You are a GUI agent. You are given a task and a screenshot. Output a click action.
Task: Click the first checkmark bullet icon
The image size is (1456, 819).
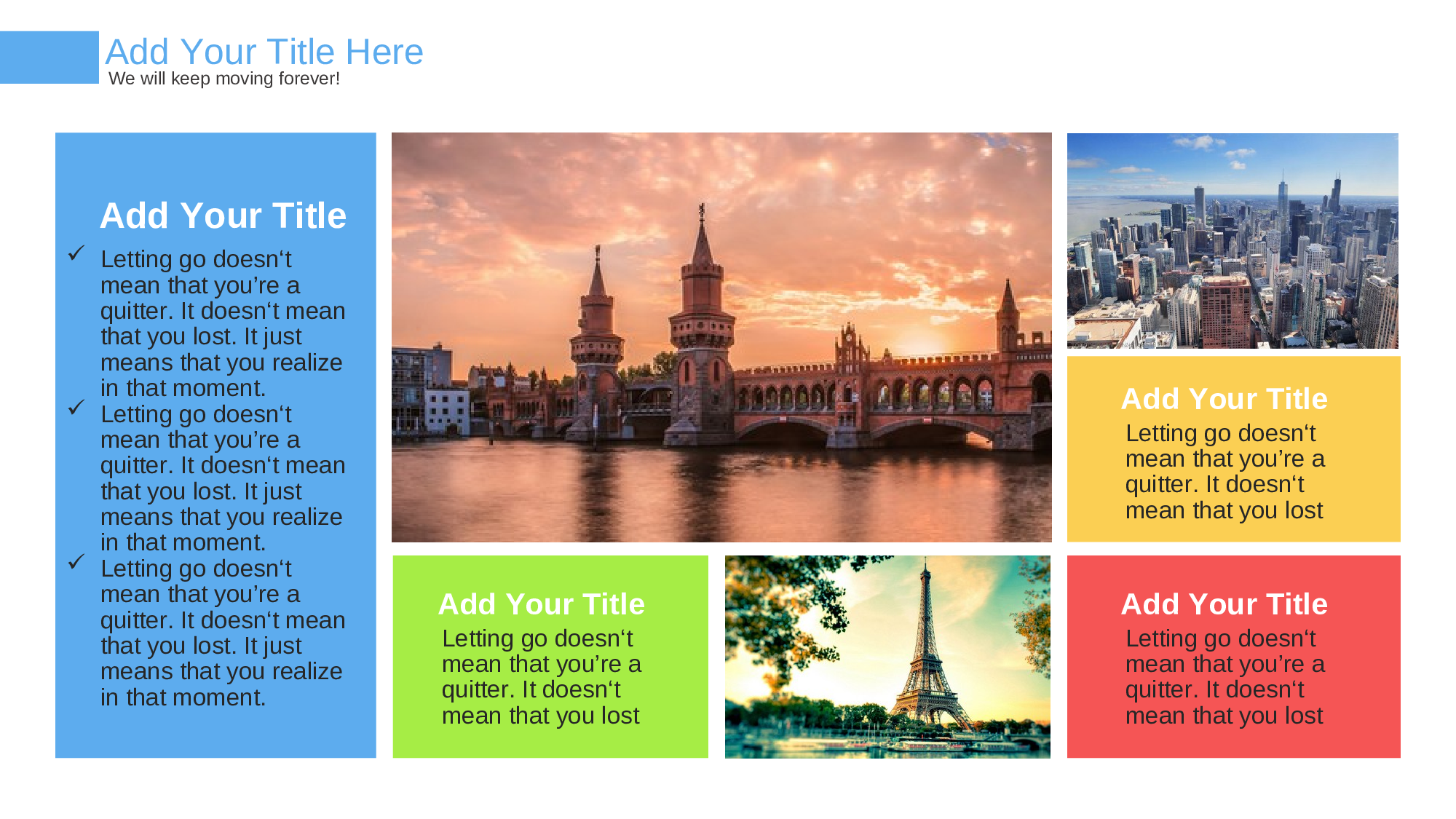point(76,253)
